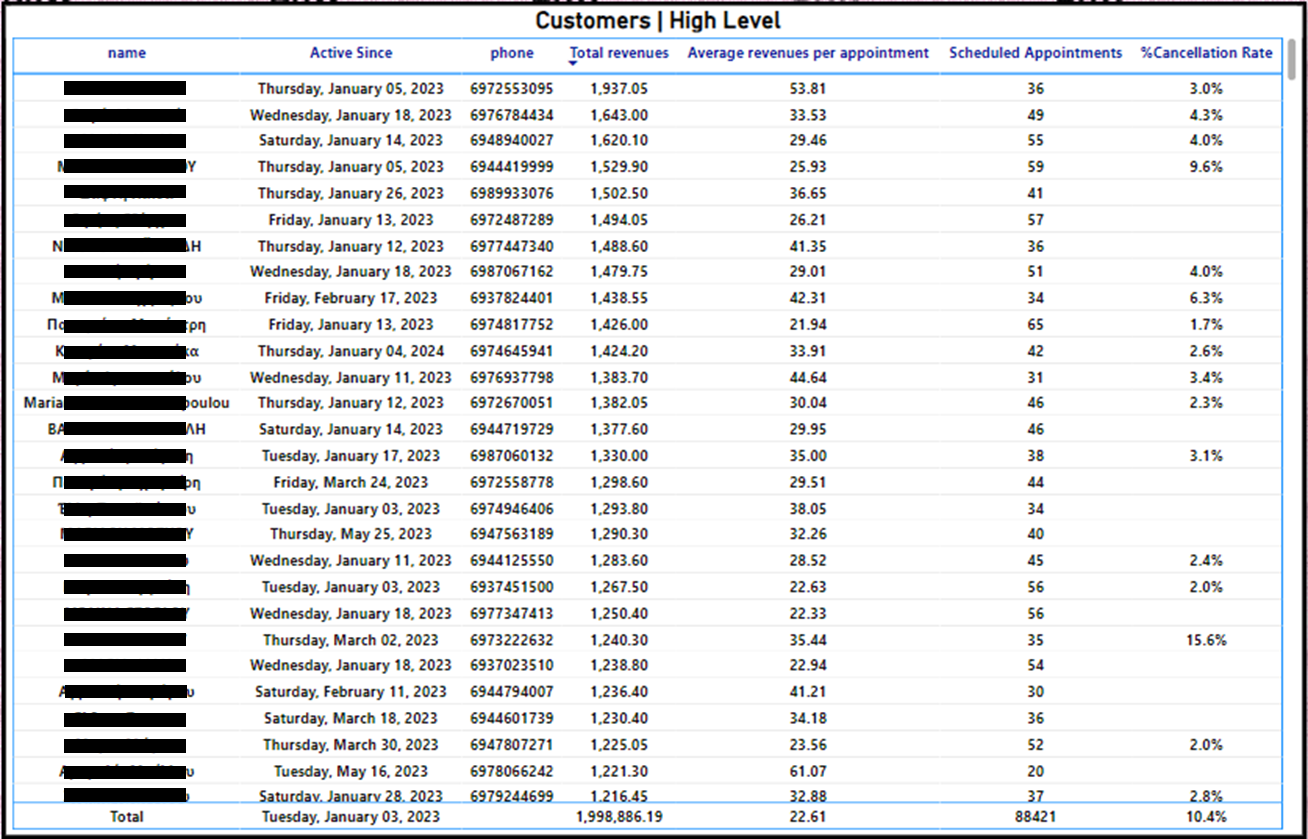Click total revenue value 1,529.90
The height and width of the screenshot is (839, 1308).
click(619, 167)
